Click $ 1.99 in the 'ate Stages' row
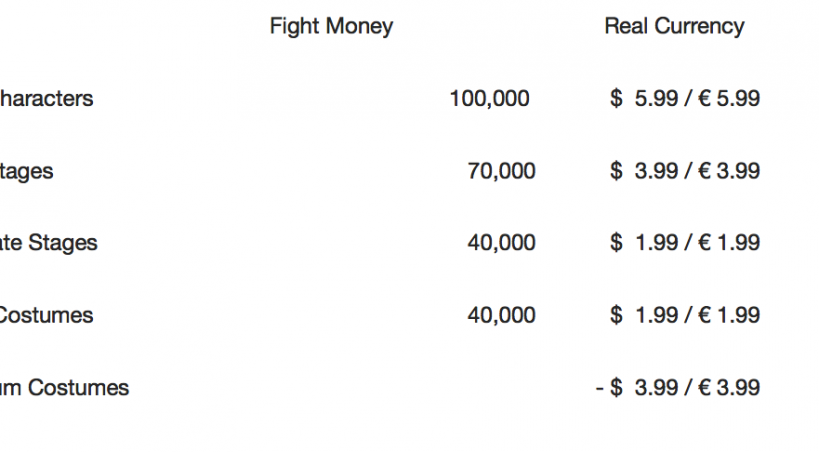 643,243
